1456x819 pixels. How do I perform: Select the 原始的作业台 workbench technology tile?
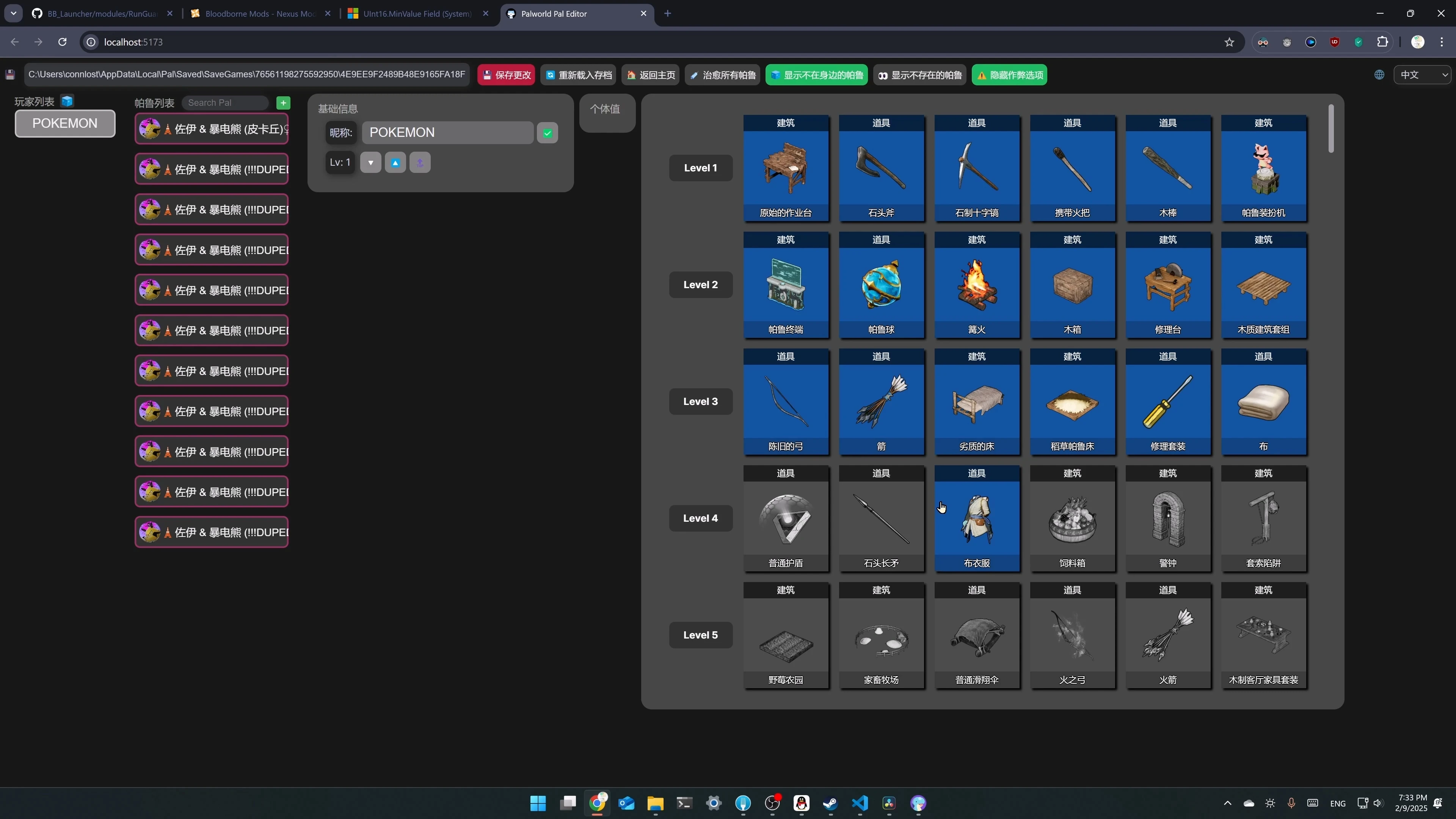(786, 168)
